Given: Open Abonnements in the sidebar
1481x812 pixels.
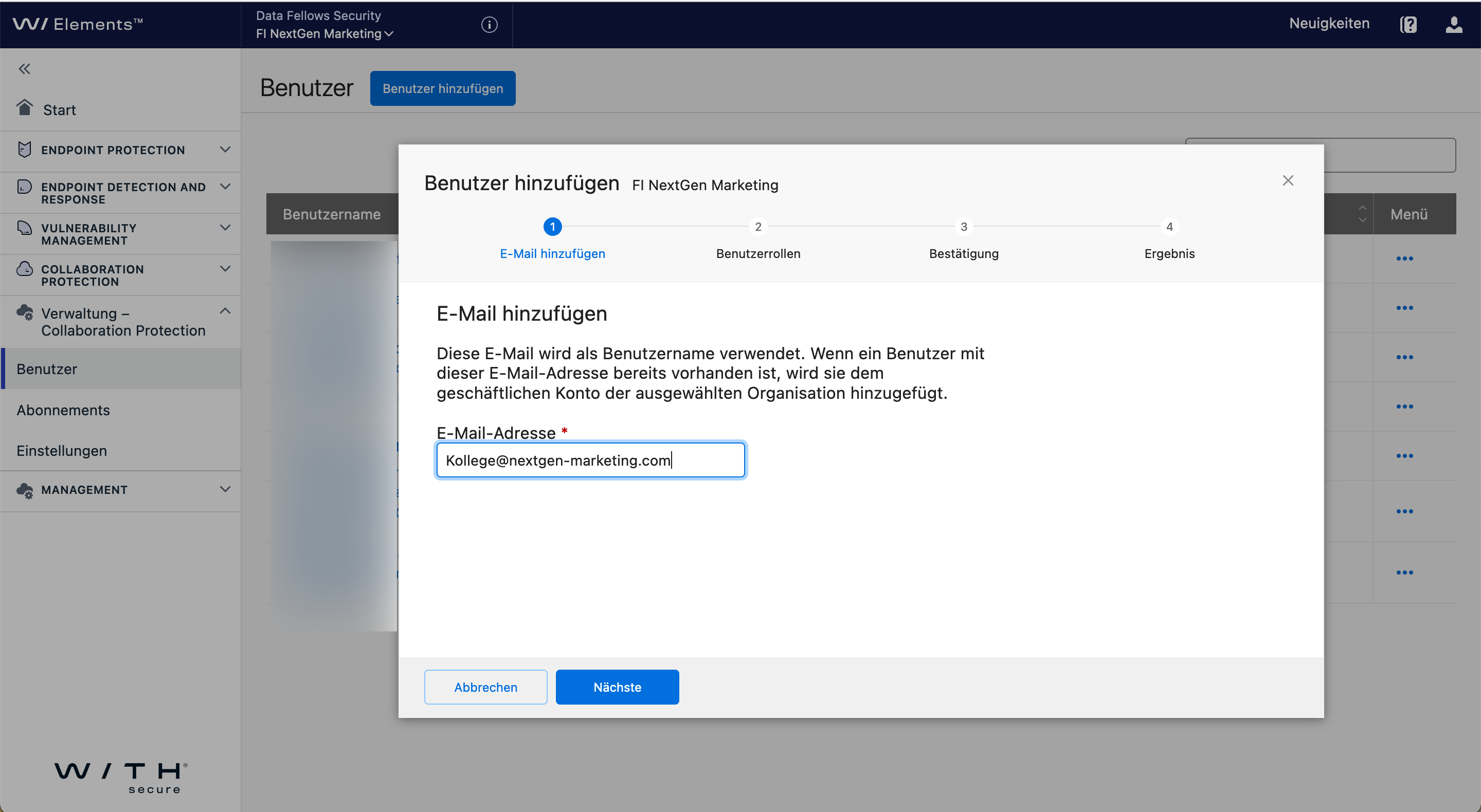Looking at the screenshot, I should [63, 410].
